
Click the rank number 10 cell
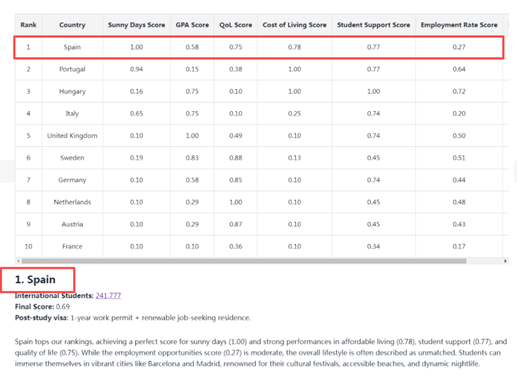(x=28, y=246)
